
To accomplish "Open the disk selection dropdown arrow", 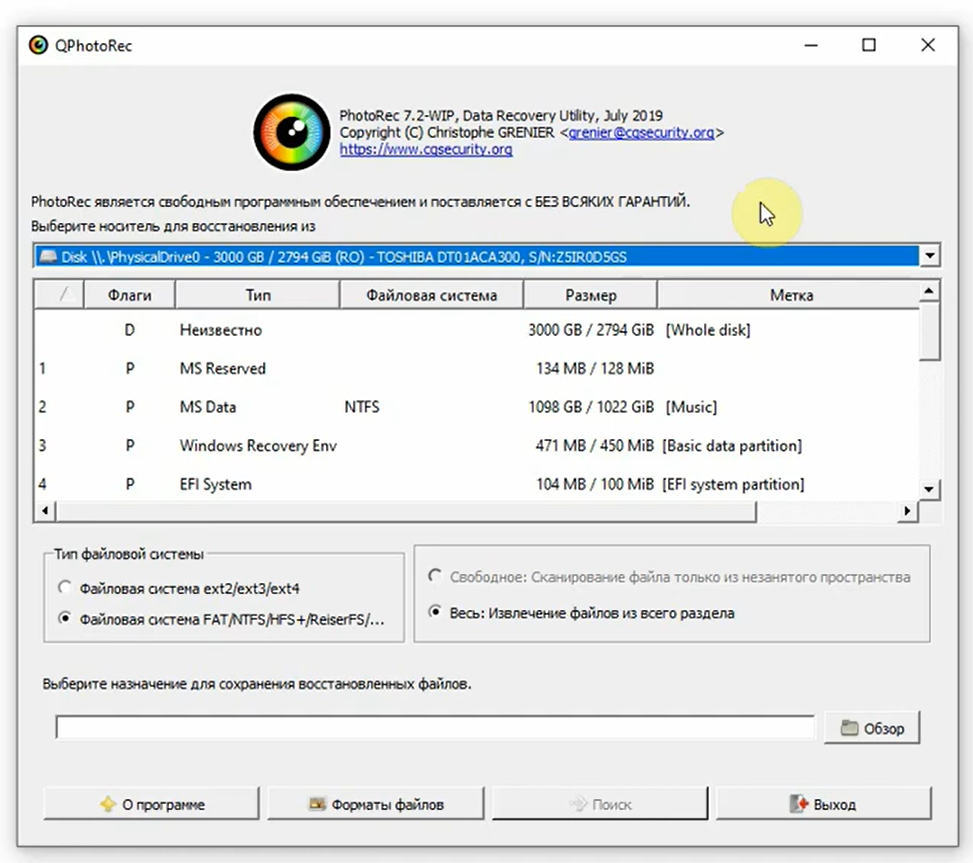I will pos(930,257).
